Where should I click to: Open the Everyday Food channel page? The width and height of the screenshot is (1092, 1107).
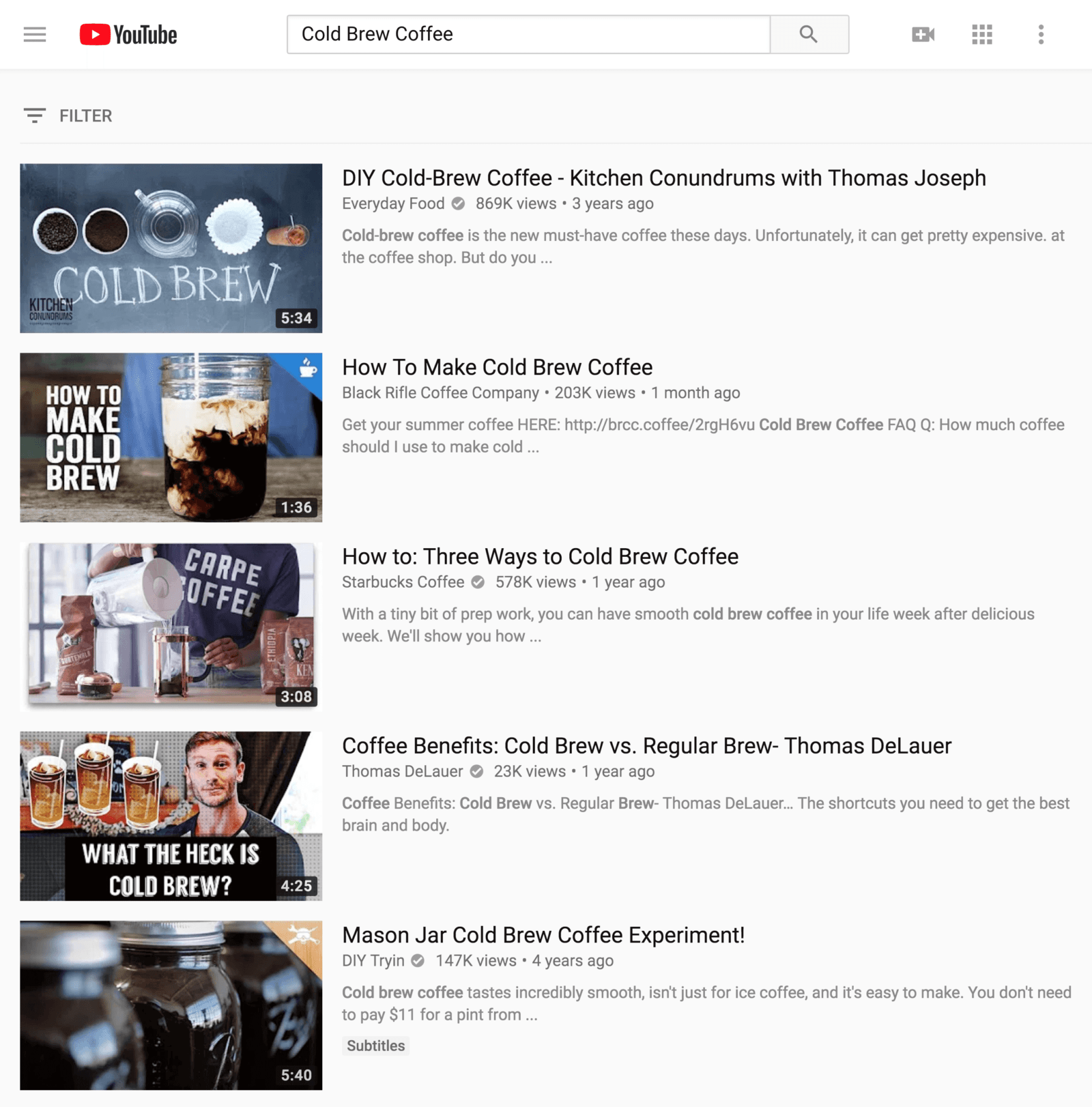coord(394,203)
